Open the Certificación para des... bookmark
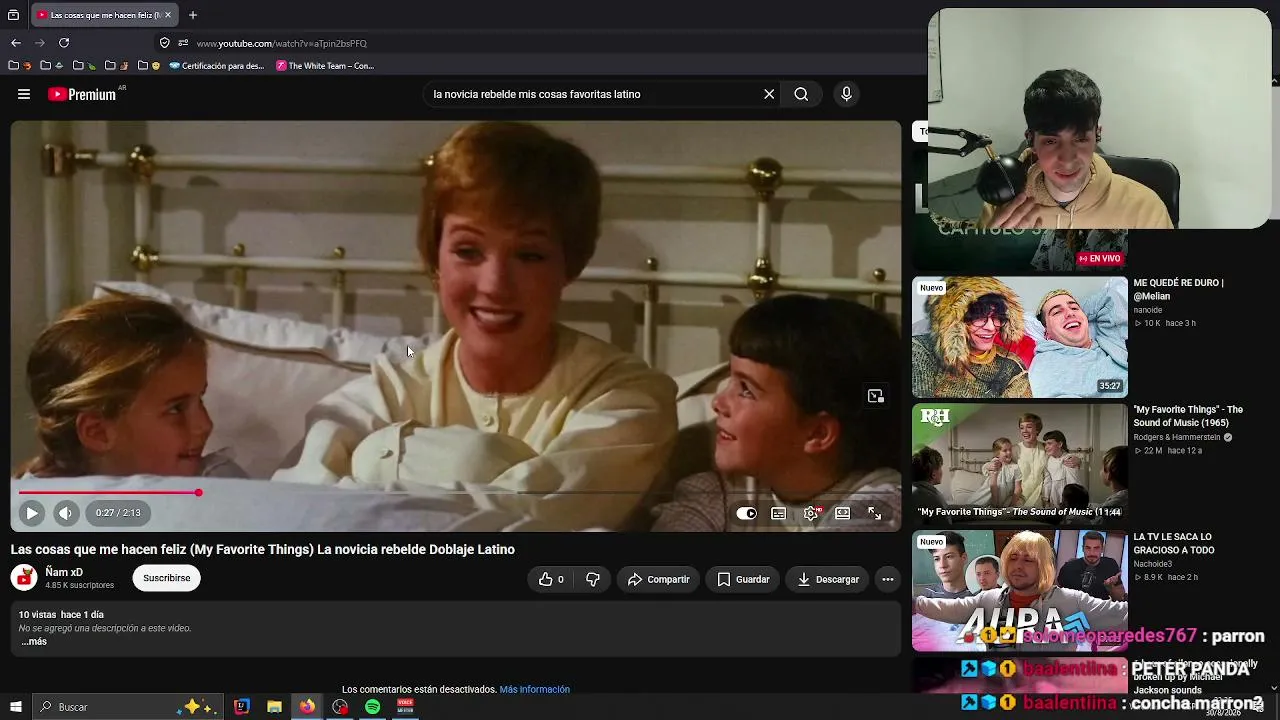1280x720 pixels. (217, 66)
